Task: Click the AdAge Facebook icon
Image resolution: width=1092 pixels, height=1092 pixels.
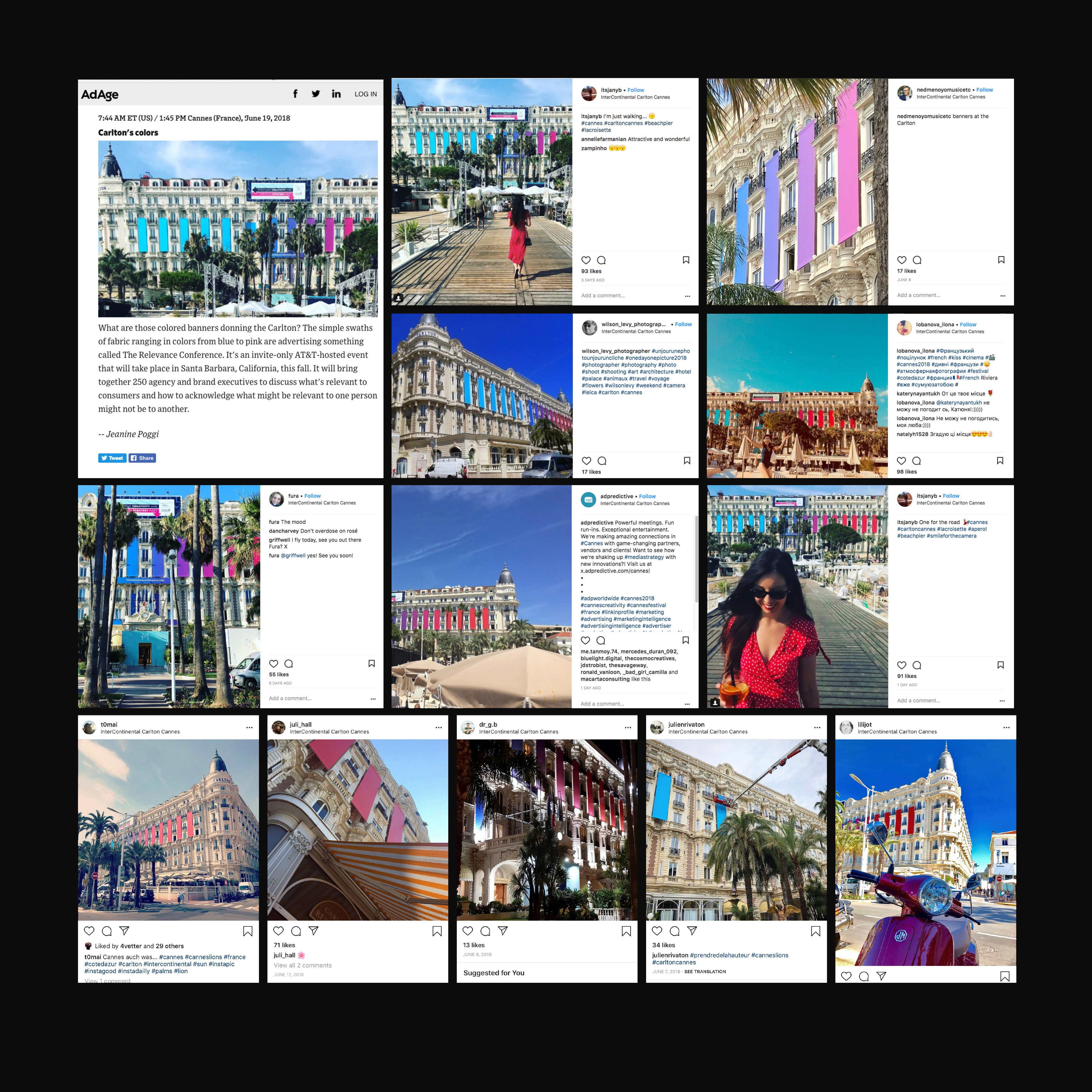Action: coord(295,94)
